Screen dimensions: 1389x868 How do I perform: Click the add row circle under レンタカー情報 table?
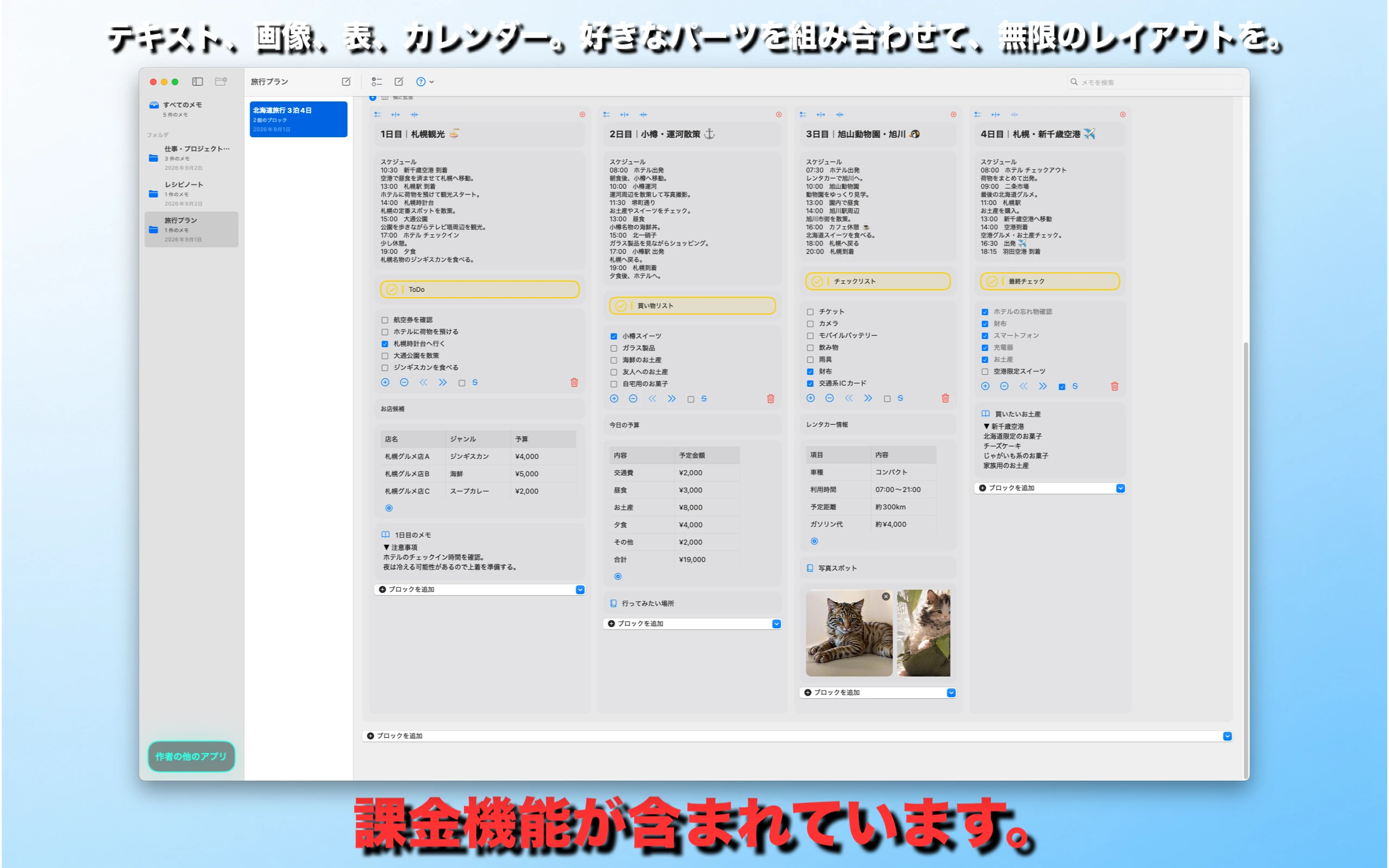pyautogui.click(x=814, y=541)
